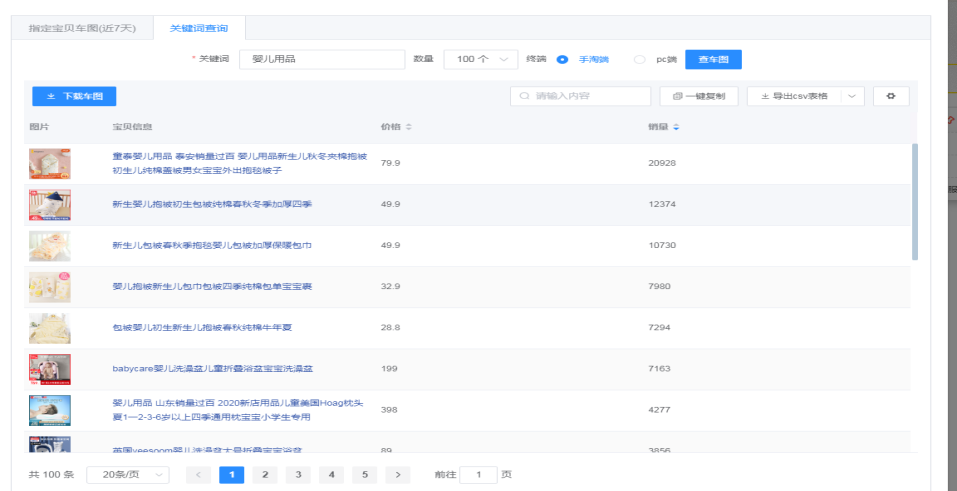Select the 手淘端 terminal radio button
The image size is (957, 491).
click(562, 59)
